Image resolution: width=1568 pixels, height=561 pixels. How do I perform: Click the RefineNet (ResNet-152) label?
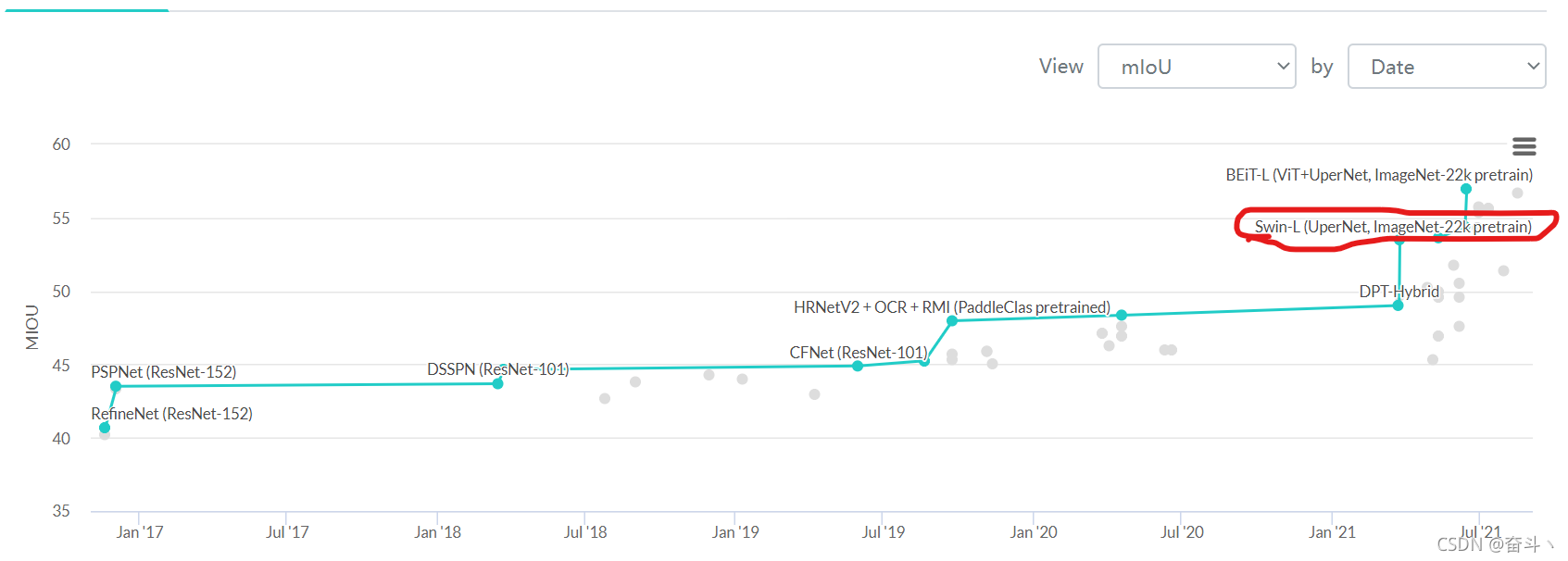coord(171,414)
